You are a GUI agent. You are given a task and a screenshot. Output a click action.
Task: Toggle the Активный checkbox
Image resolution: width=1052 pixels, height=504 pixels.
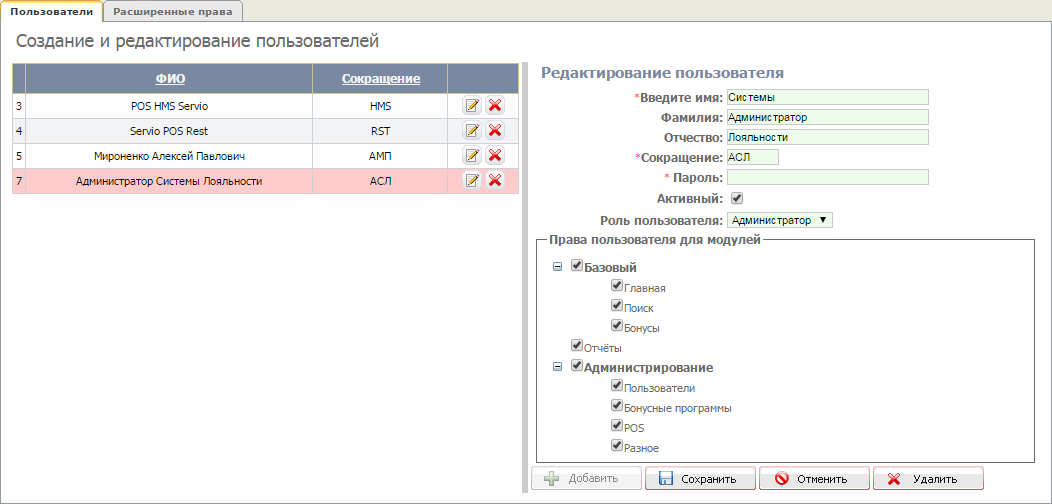pos(737,198)
